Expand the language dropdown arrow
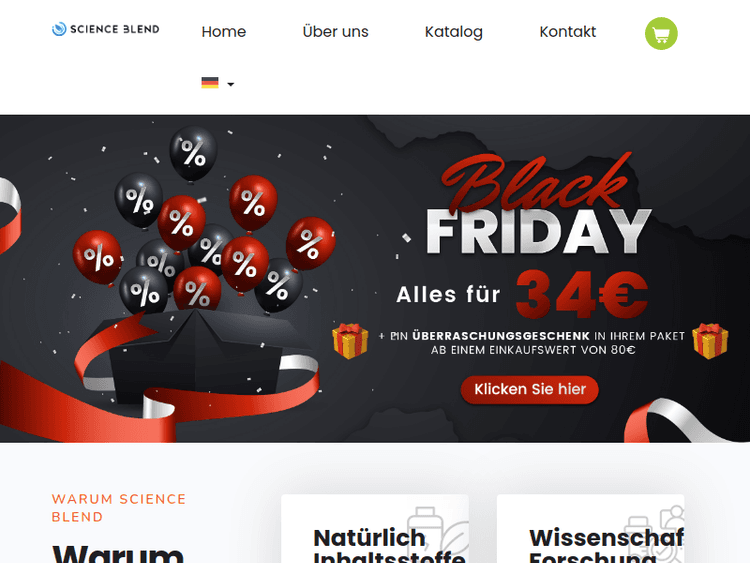 (x=231, y=84)
